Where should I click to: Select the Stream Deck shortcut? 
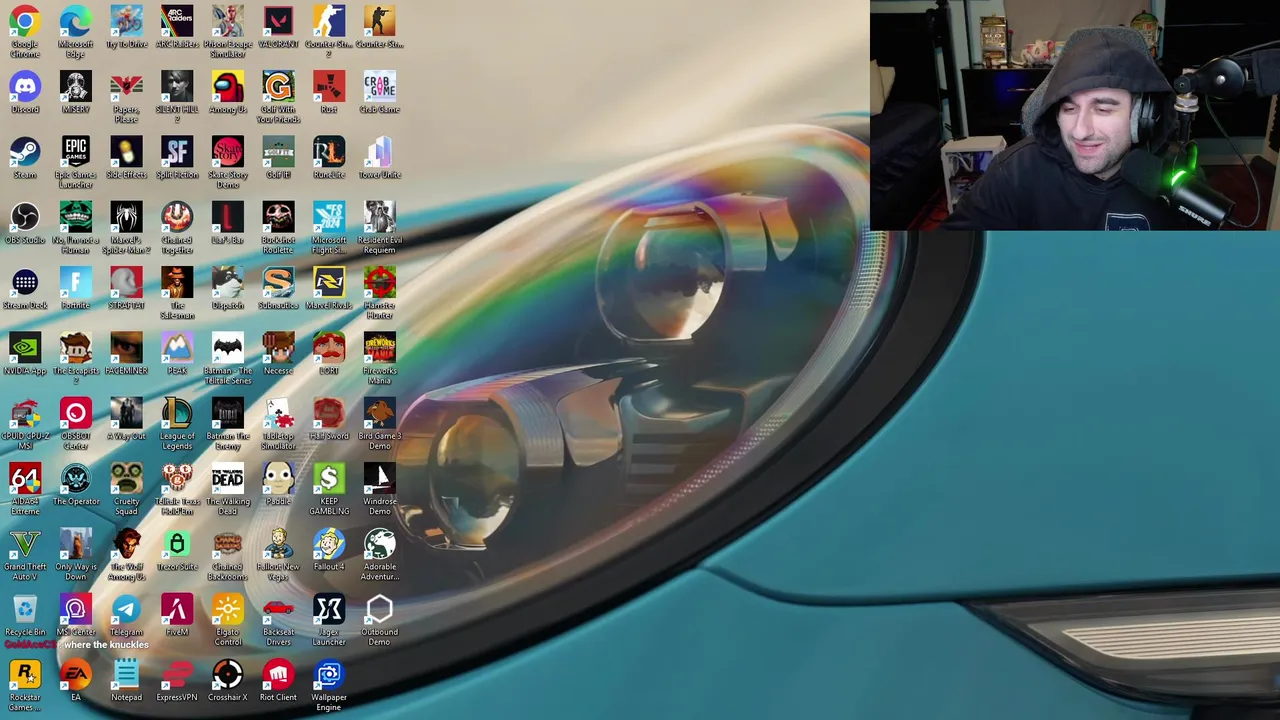pyautogui.click(x=25, y=283)
